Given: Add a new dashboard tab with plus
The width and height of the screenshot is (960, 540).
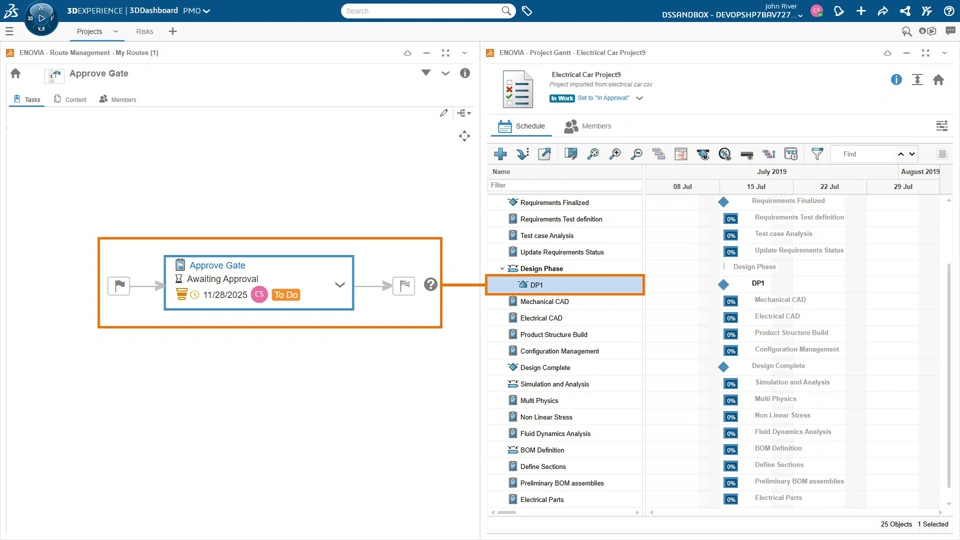Looking at the screenshot, I should pos(173,31).
